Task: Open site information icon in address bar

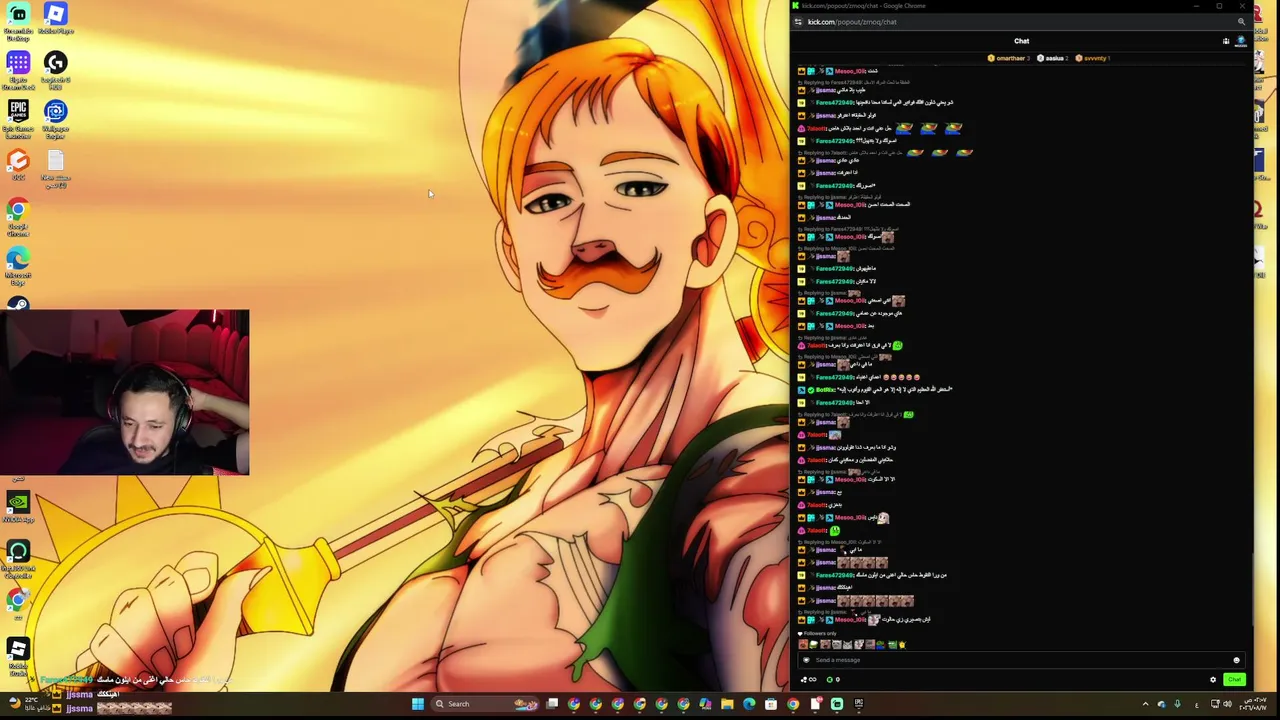Action: 798,22
